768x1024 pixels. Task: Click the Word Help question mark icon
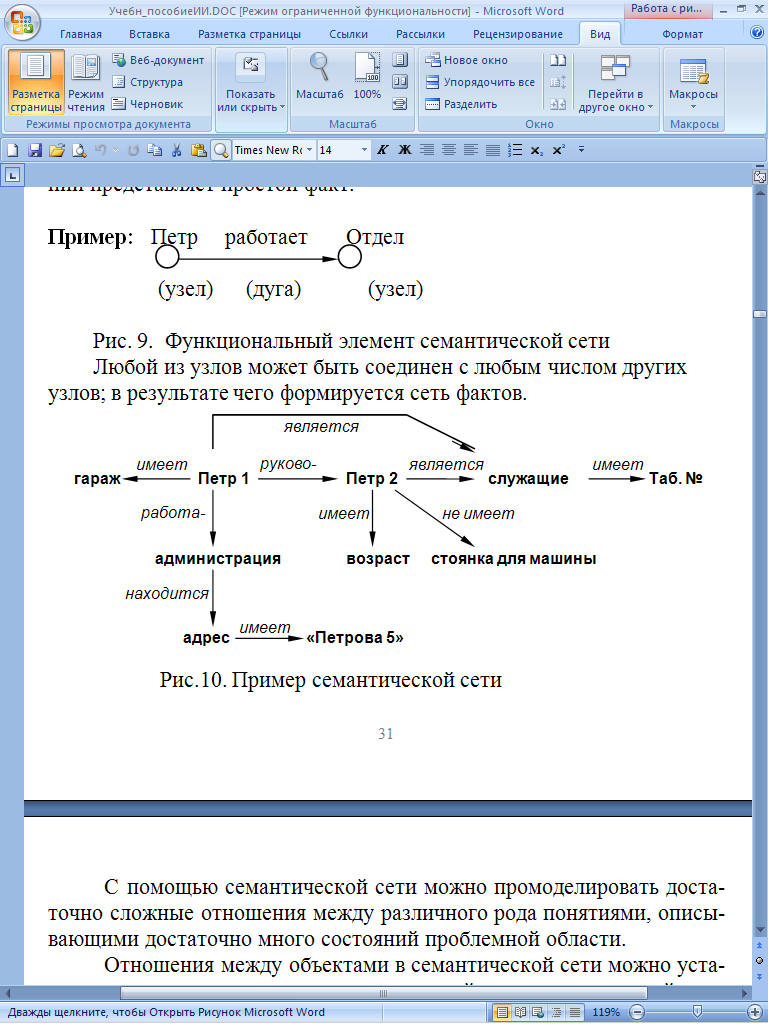(x=756, y=33)
